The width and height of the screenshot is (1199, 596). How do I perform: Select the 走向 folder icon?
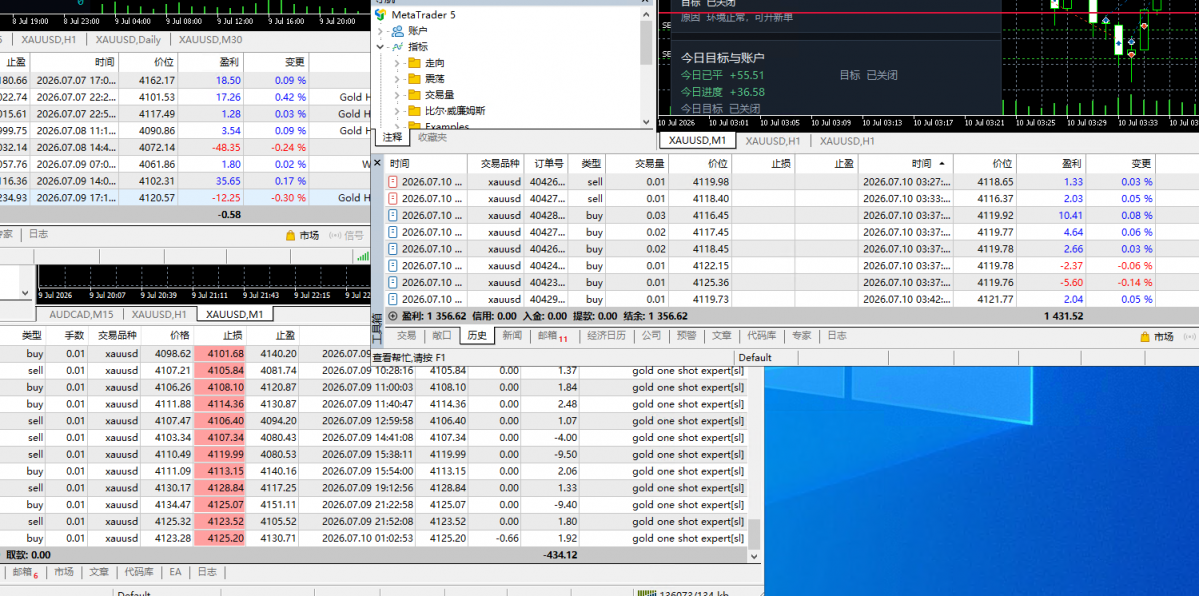click(x=414, y=63)
